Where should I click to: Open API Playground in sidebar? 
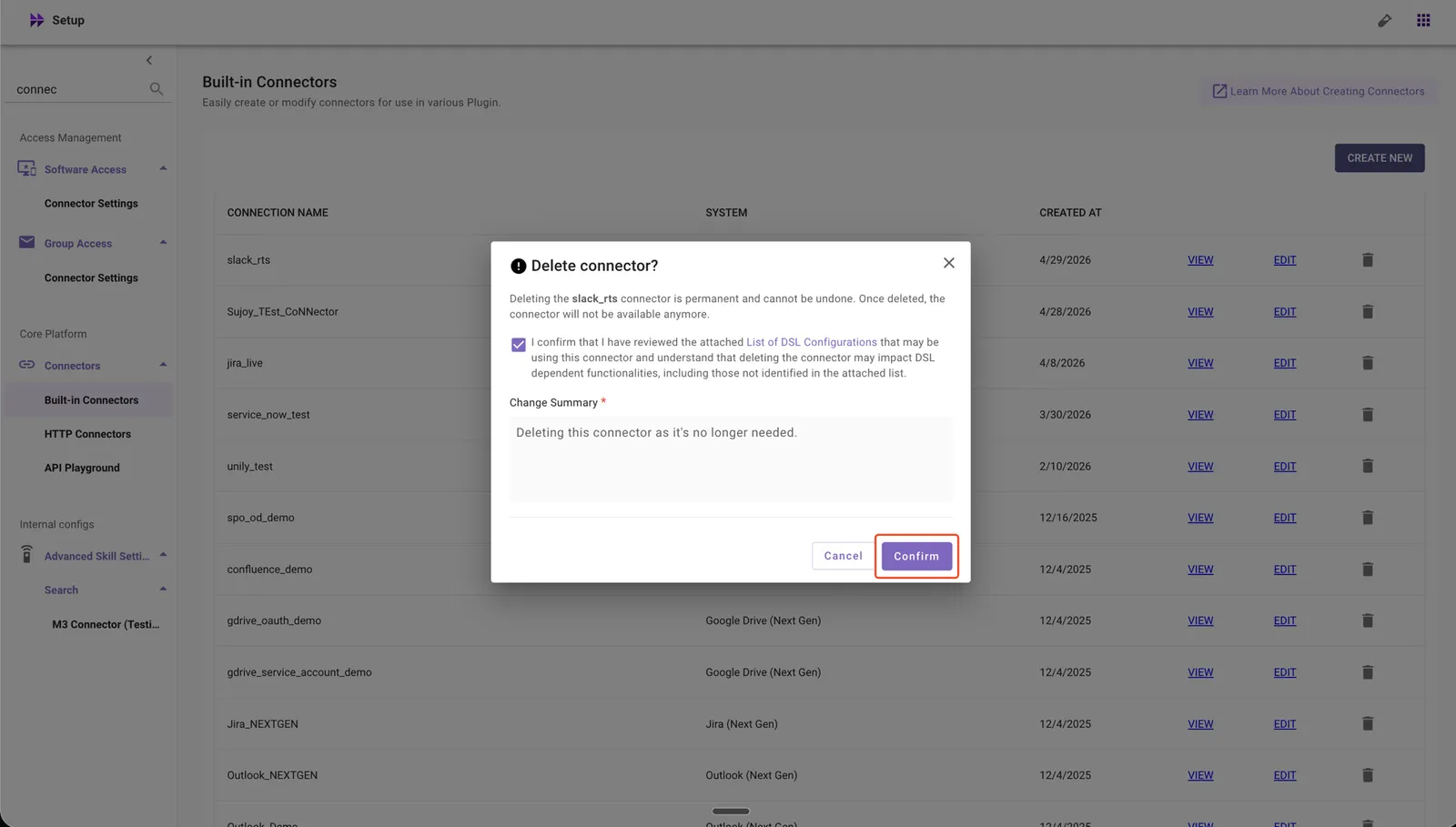[82, 468]
